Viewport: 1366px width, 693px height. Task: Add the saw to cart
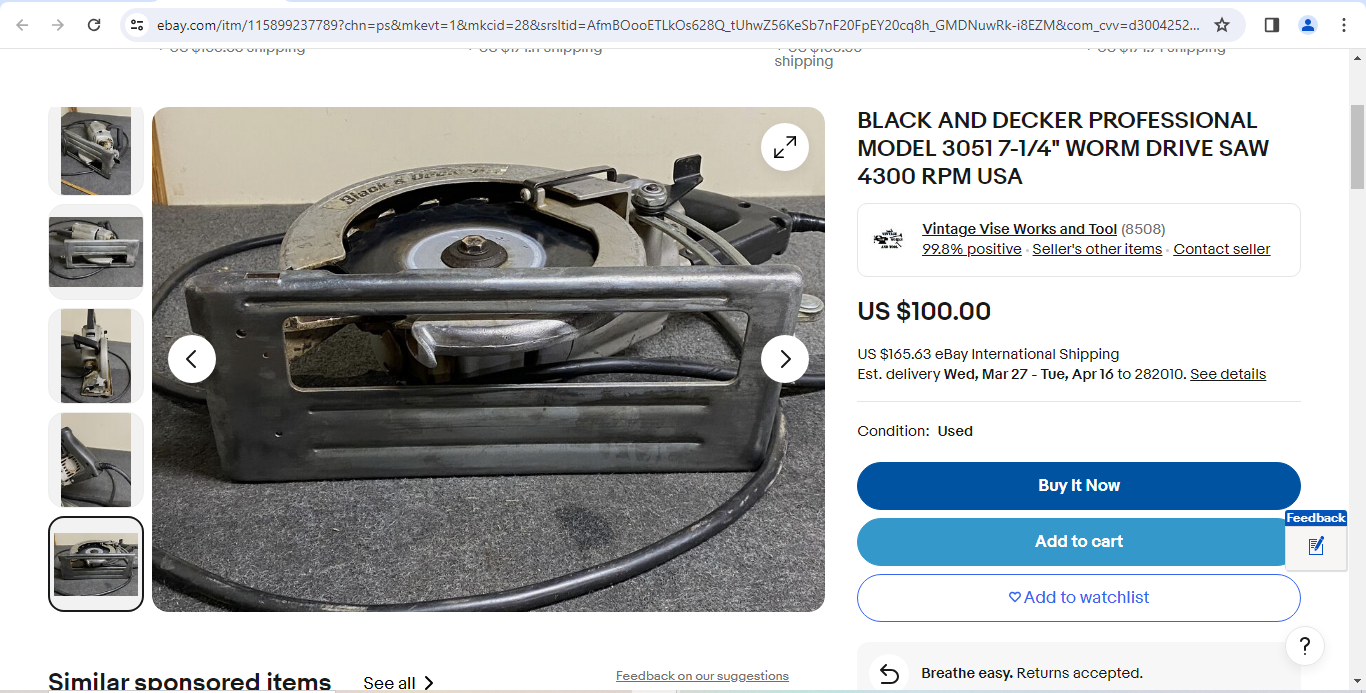1079,542
